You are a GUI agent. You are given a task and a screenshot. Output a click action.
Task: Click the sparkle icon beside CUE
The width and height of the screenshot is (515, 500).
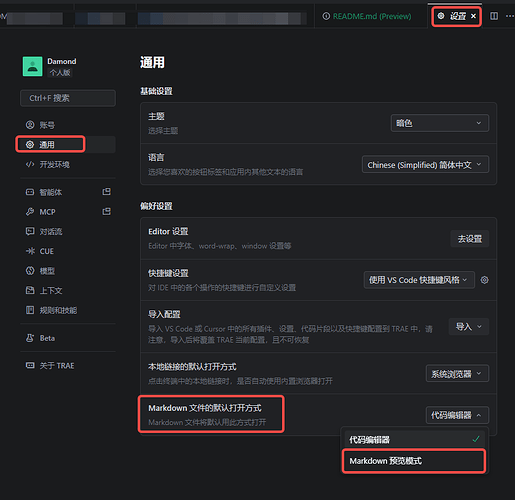(30, 251)
